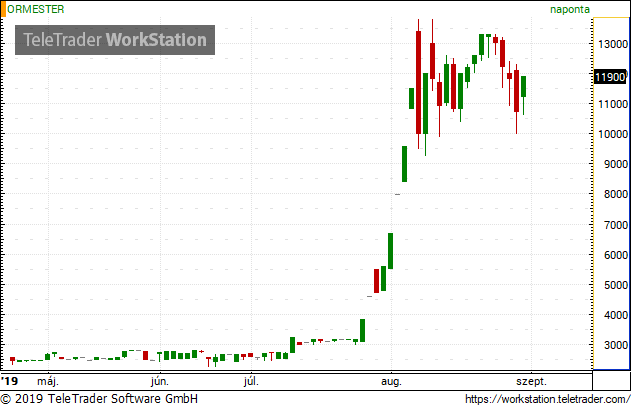
Task: Click the 10000 price axis label
Action: [x=613, y=134]
